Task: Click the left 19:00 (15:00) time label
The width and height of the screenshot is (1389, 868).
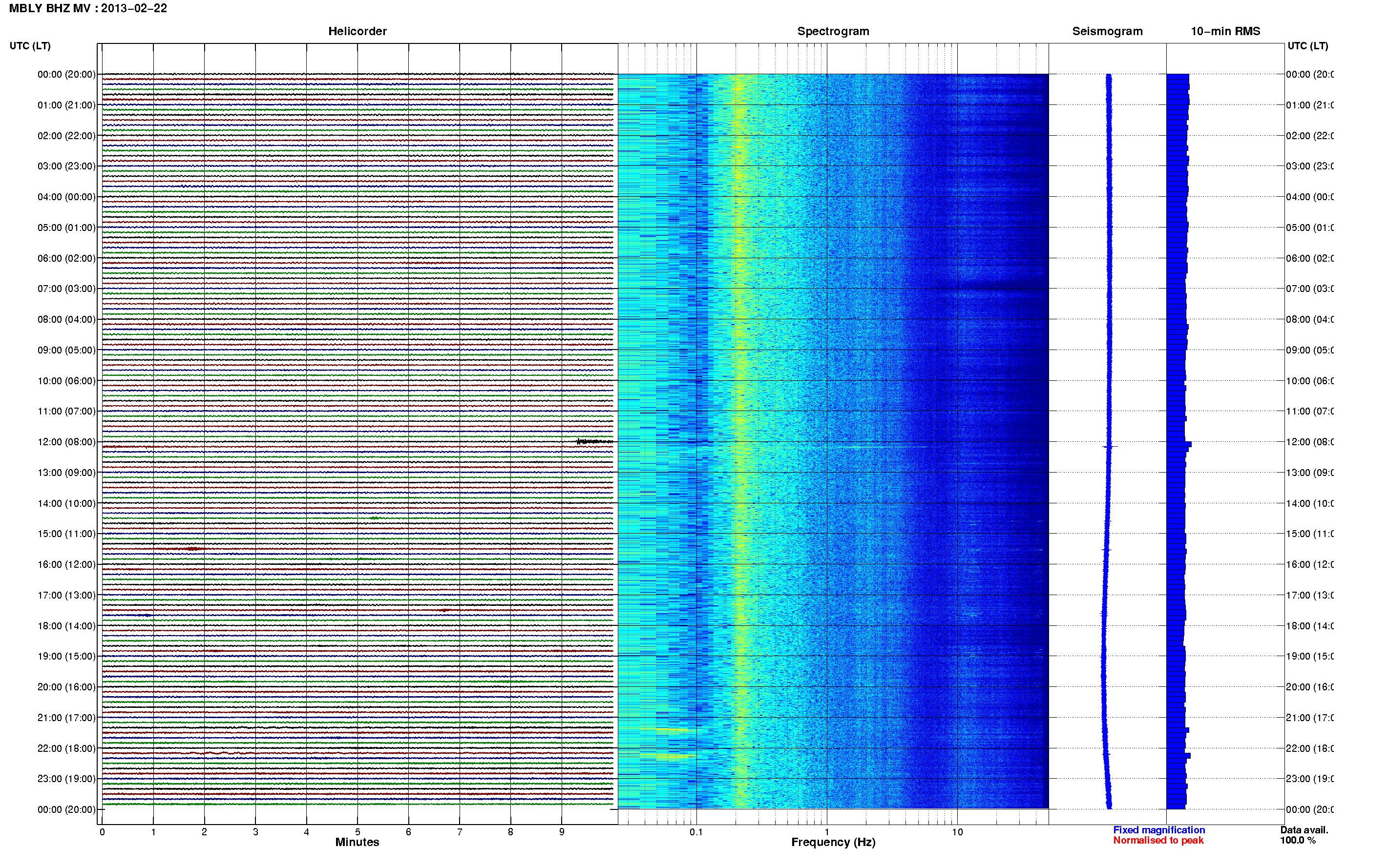Action: 66,656
